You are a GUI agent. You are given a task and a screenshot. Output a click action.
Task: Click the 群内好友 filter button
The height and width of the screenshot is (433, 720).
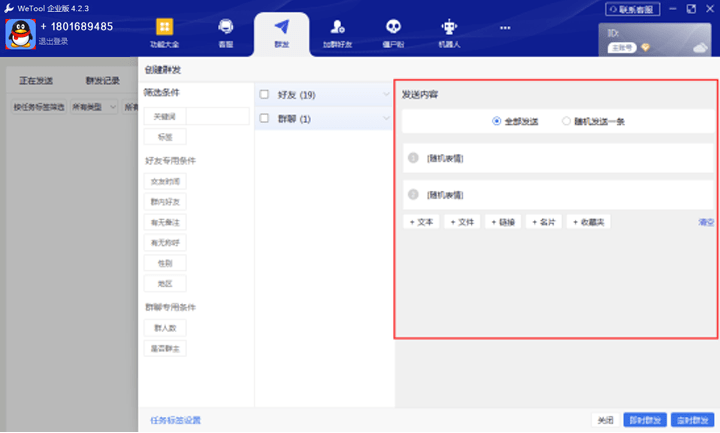coord(165,202)
